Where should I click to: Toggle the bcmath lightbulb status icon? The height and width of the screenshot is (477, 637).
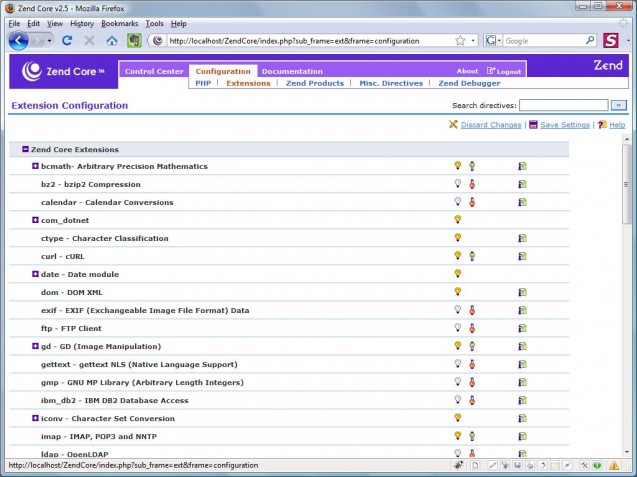pos(457,165)
